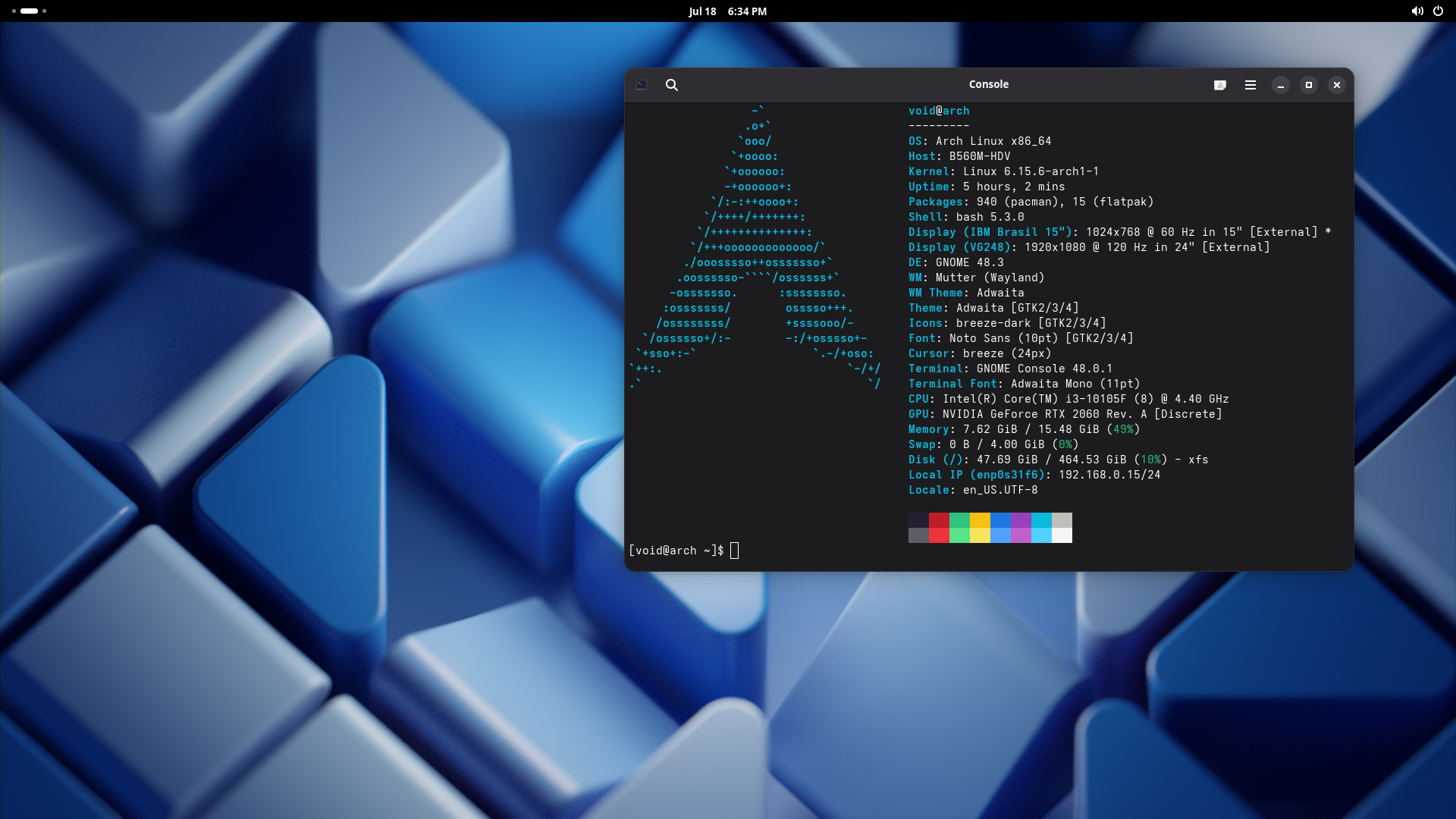This screenshot has height=819, width=1456.
Task: Maximize the Console window
Action: (1309, 85)
